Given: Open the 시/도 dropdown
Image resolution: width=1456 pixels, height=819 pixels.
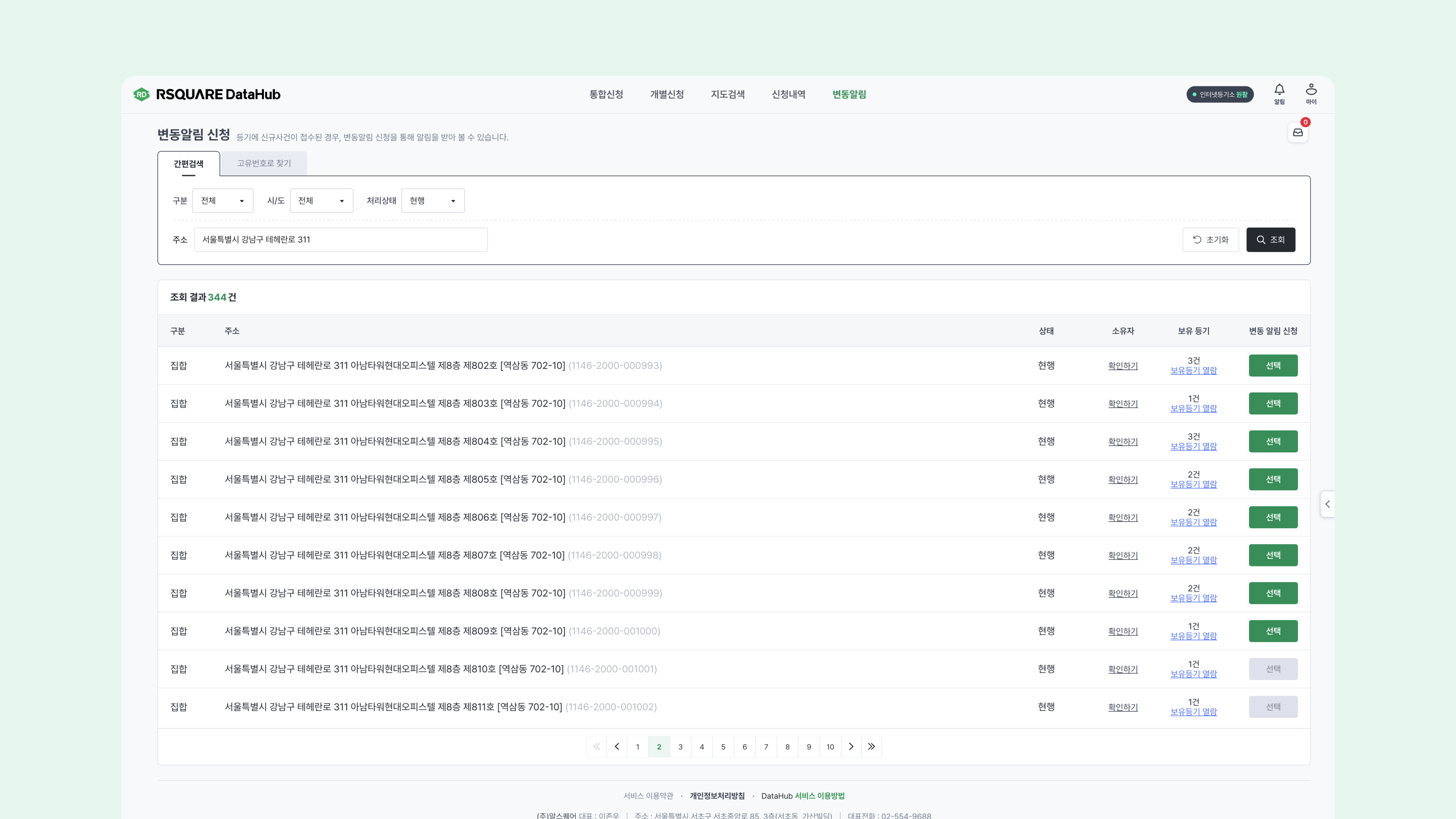Looking at the screenshot, I should click(321, 201).
